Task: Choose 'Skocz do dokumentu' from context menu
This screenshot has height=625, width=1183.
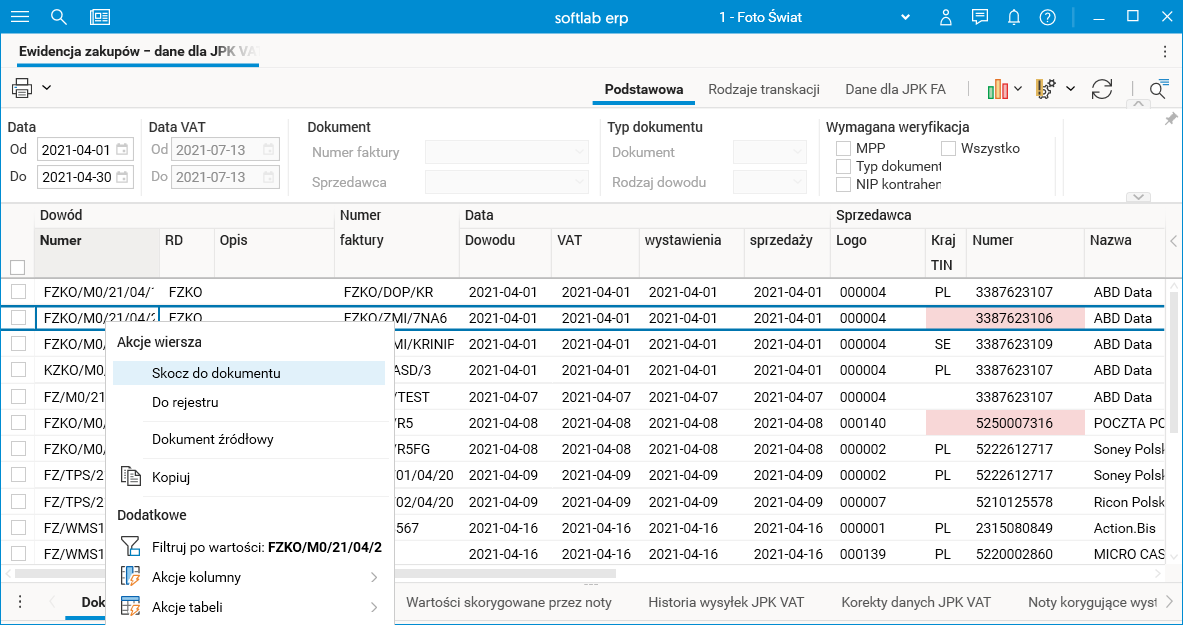Action: pos(216,373)
